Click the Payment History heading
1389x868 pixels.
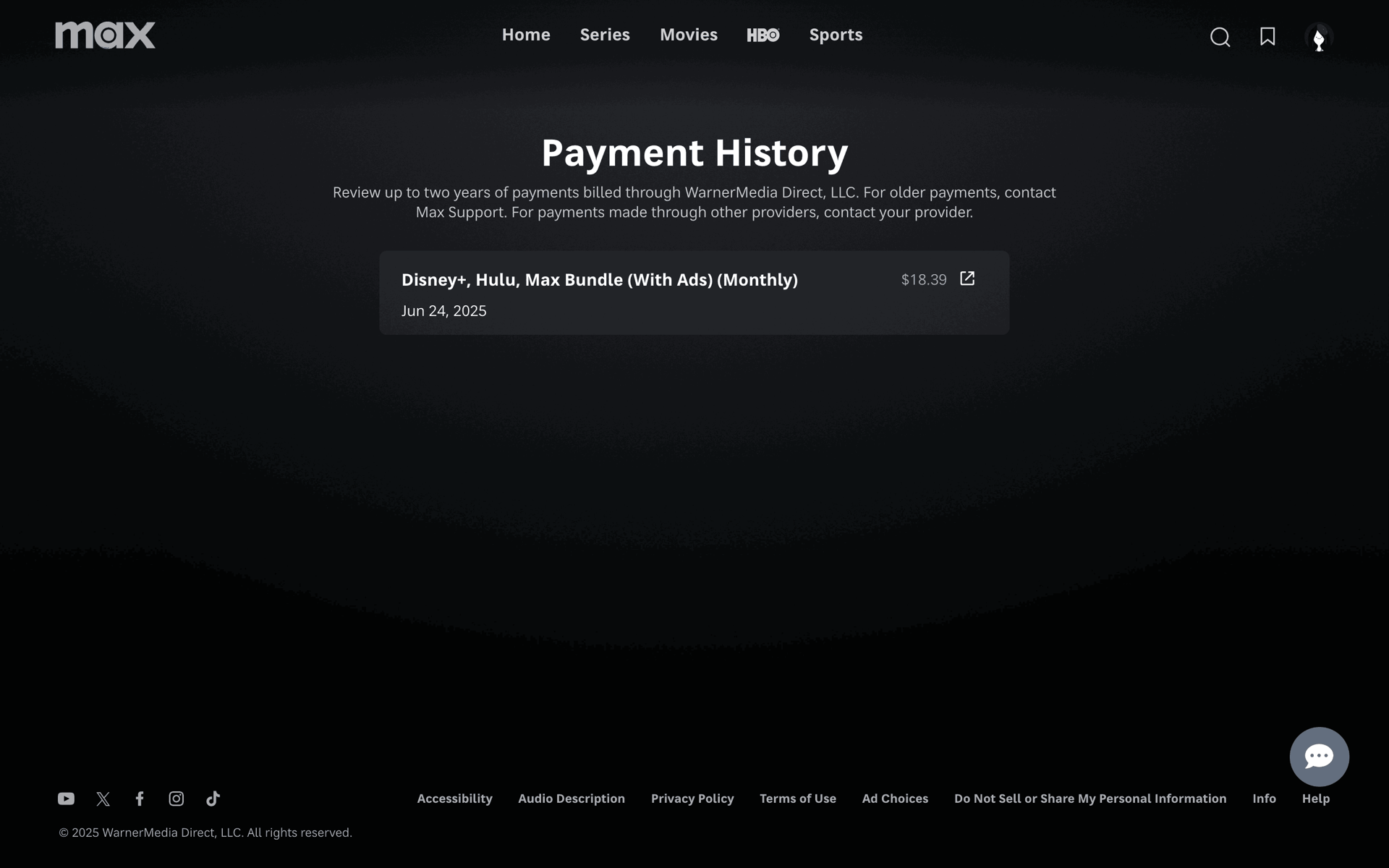click(x=694, y=153)
